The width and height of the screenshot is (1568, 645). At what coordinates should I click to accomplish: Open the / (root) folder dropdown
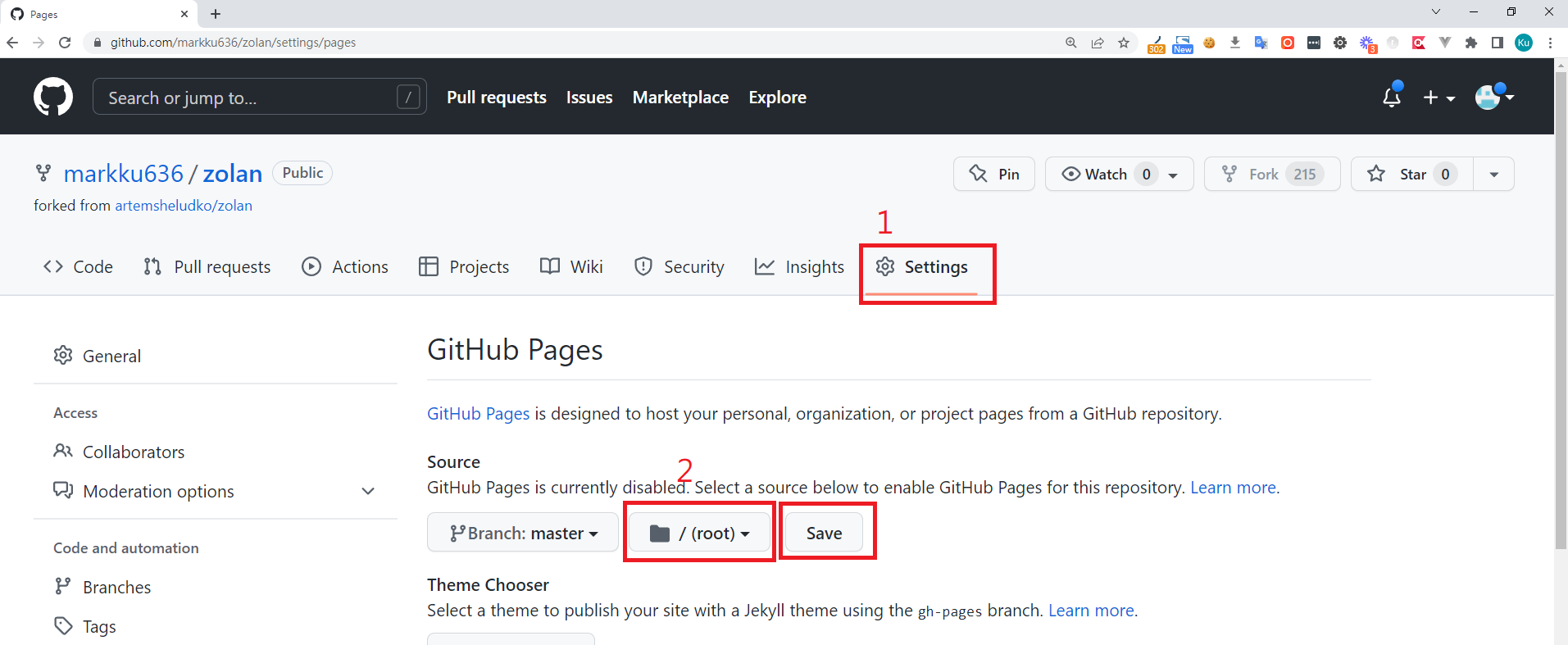tap(699, 534)
